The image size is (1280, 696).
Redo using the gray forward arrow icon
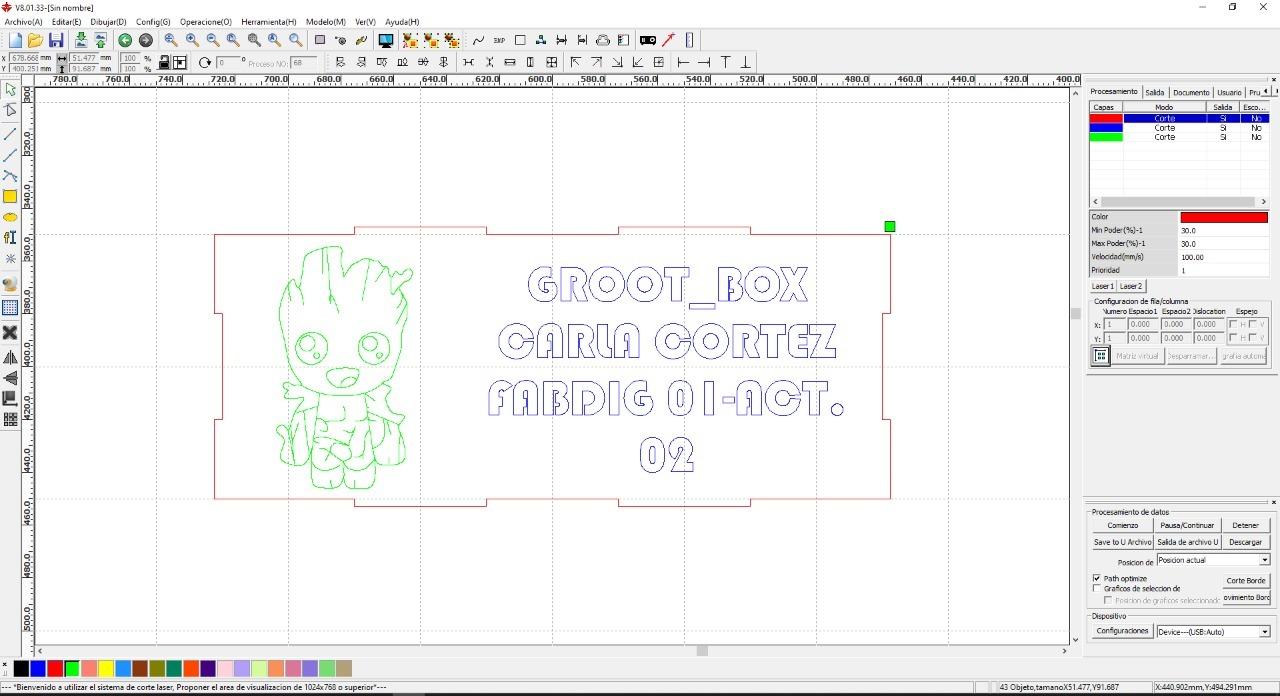click(145, 40)
